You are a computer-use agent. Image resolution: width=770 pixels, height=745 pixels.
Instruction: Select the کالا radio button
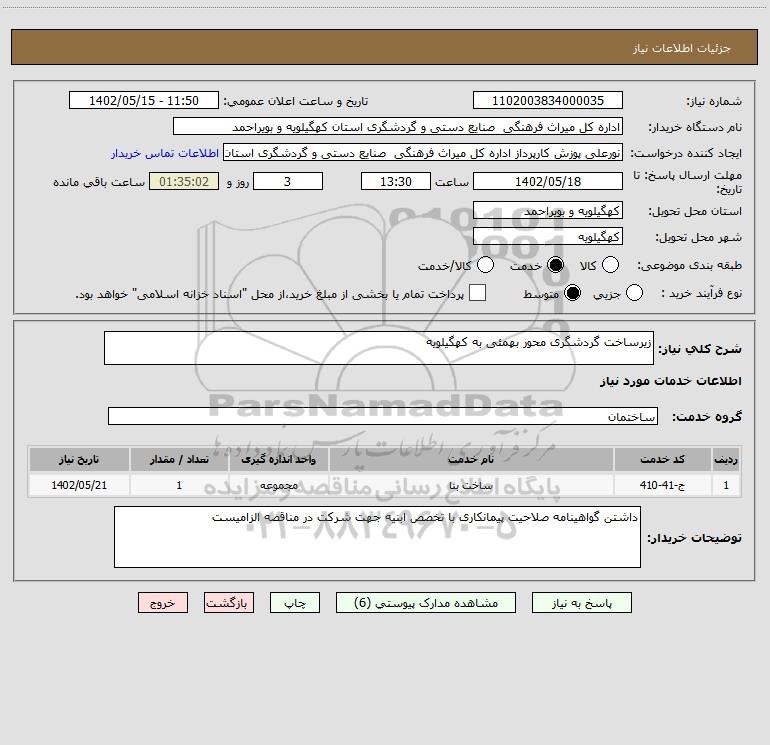click(610, 265)
